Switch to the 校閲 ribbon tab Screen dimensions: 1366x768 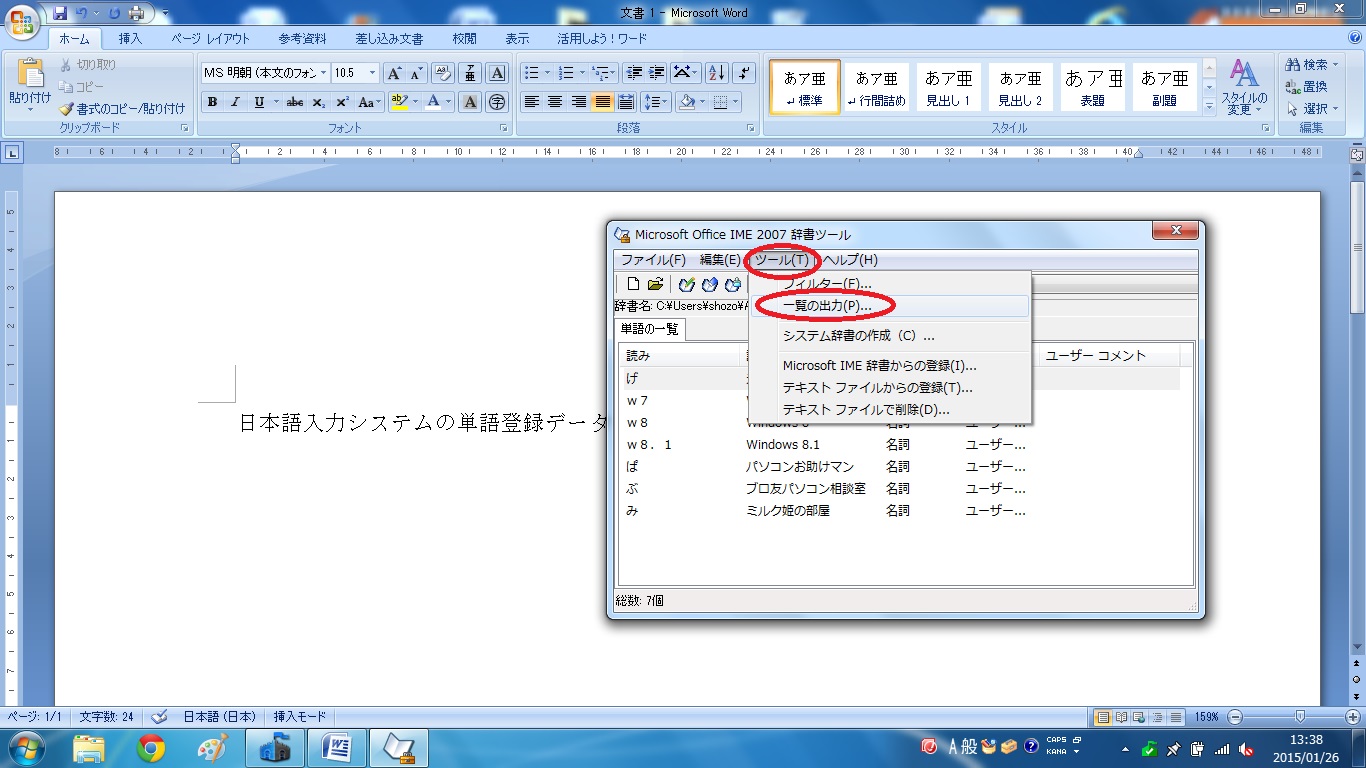464,39
